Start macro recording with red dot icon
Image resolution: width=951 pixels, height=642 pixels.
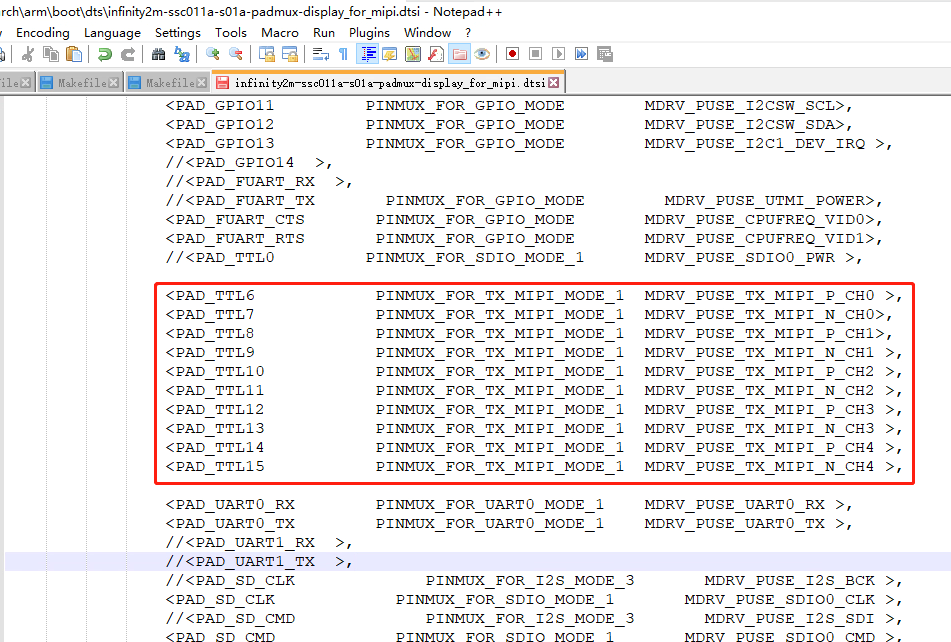[x=512, y=54]
